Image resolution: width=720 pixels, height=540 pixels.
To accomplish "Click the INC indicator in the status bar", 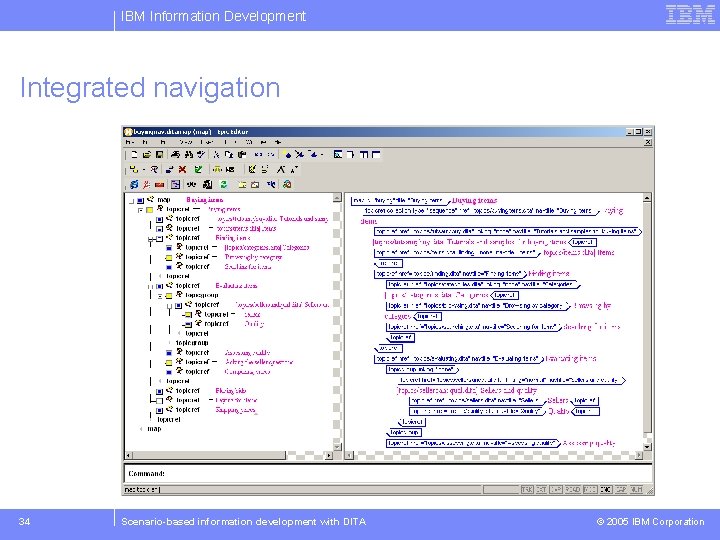I will click(x=606, y=489).
